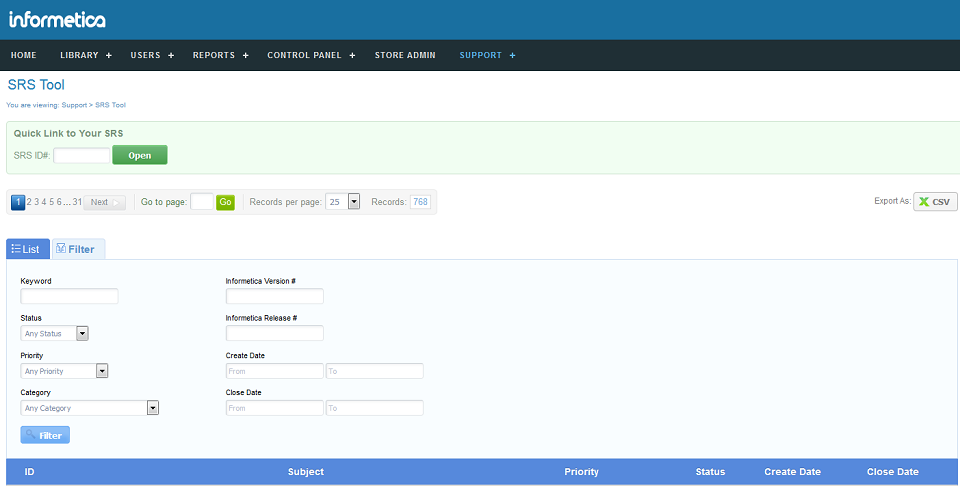960x486 pixels.
Task: Open the Users menu
Action: 145,55
